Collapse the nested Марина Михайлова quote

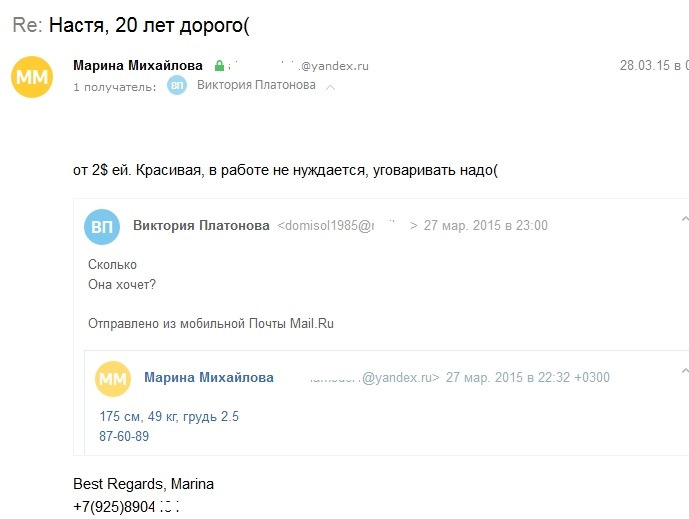(685, 371)
